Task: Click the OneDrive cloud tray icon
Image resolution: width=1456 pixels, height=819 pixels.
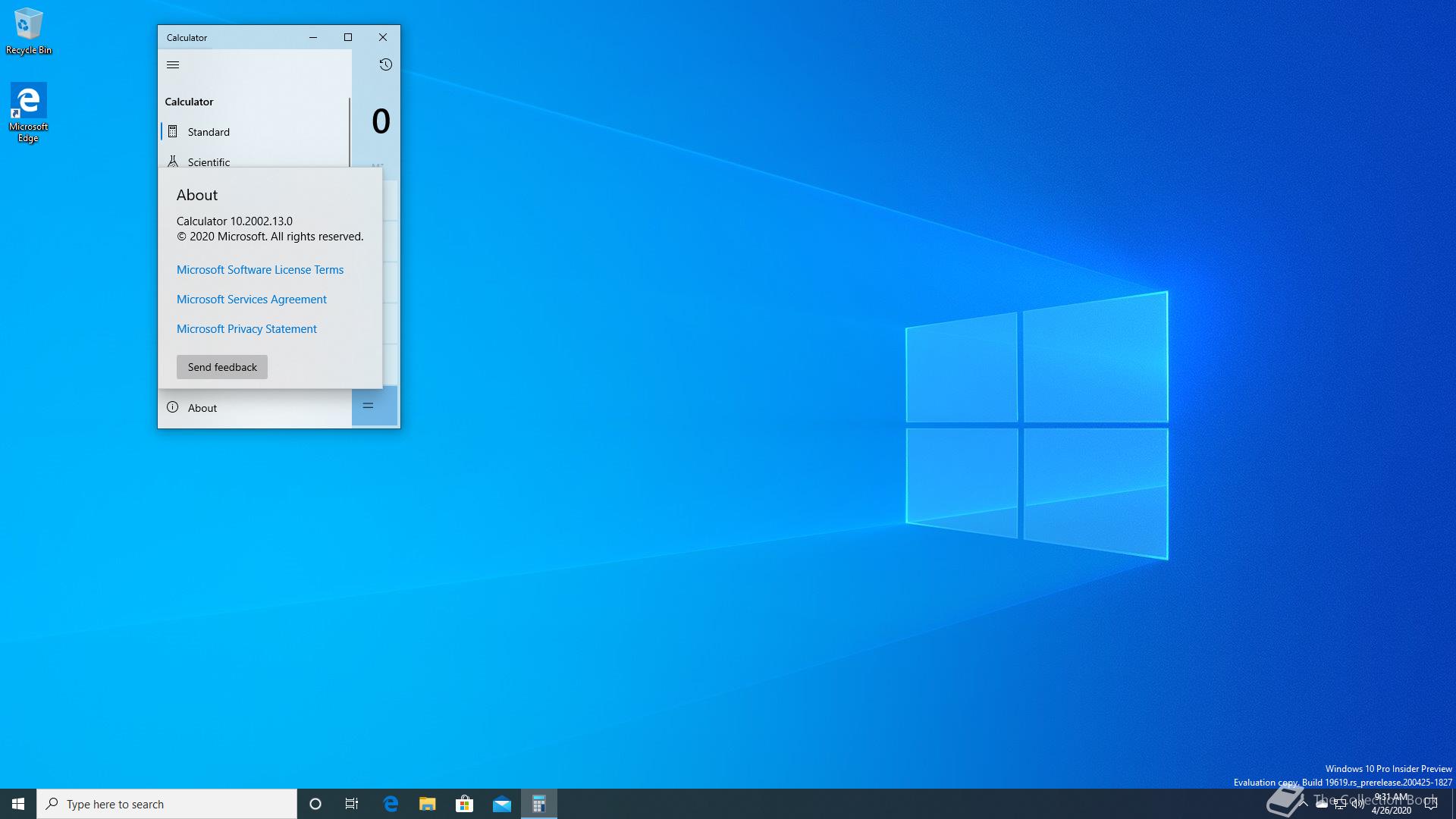Action: (1322, 805)
